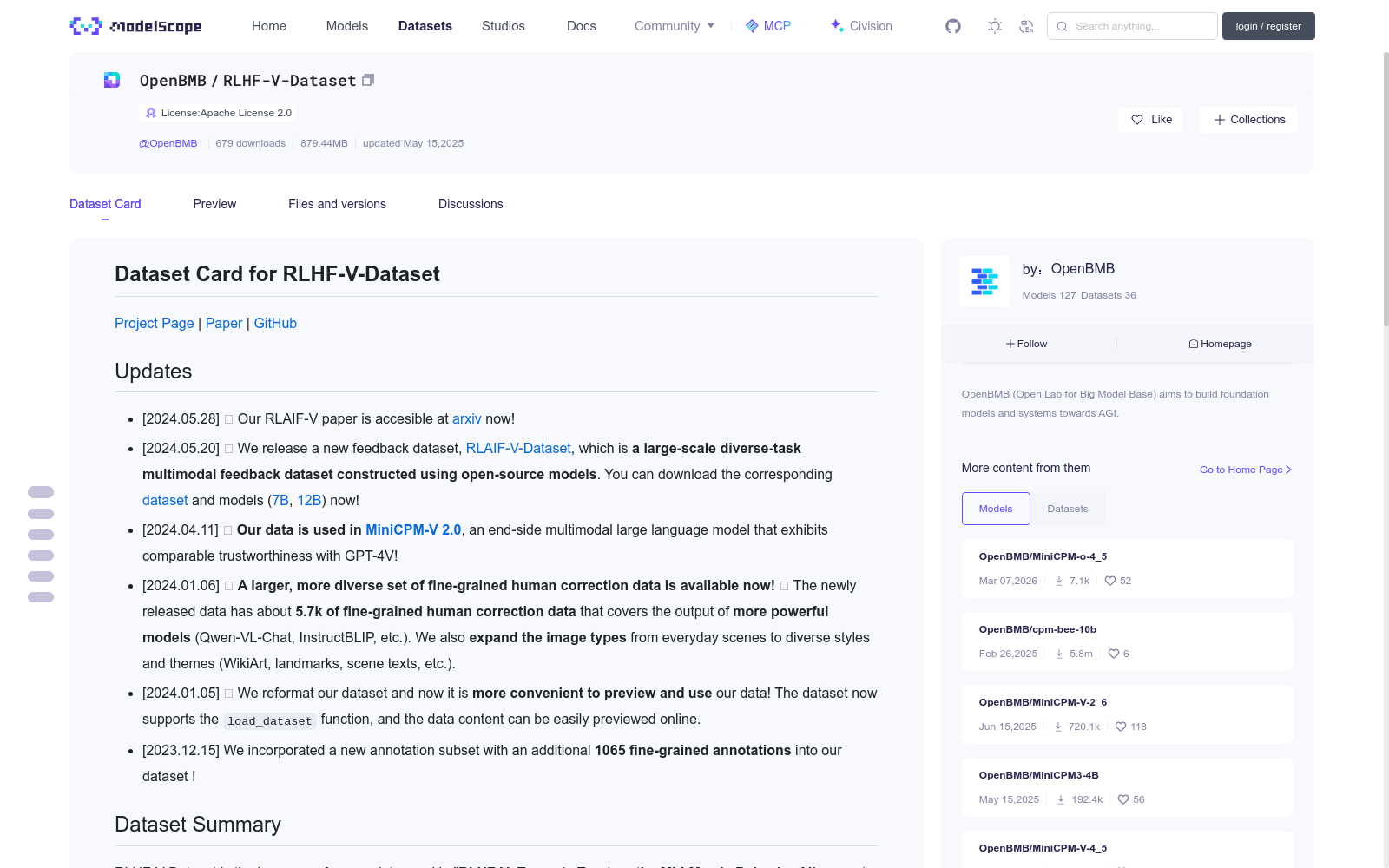Open the @OpenBMB author link

click(168, 143)
